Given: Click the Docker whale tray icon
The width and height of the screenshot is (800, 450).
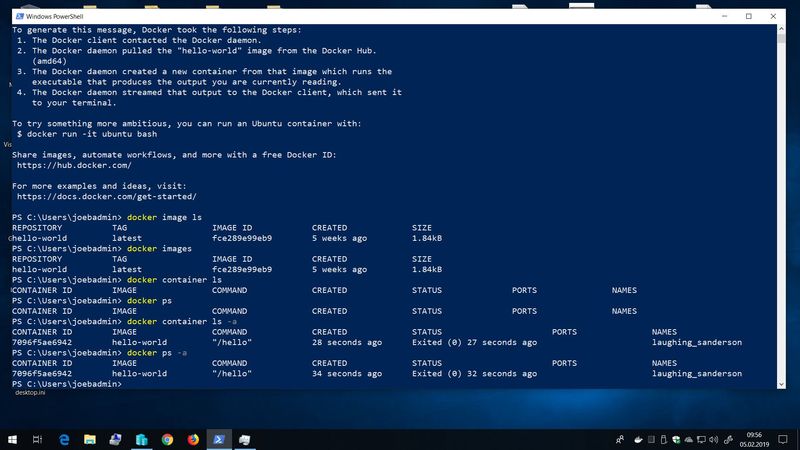Looking at the screenshot, I should tap(638, 439).
